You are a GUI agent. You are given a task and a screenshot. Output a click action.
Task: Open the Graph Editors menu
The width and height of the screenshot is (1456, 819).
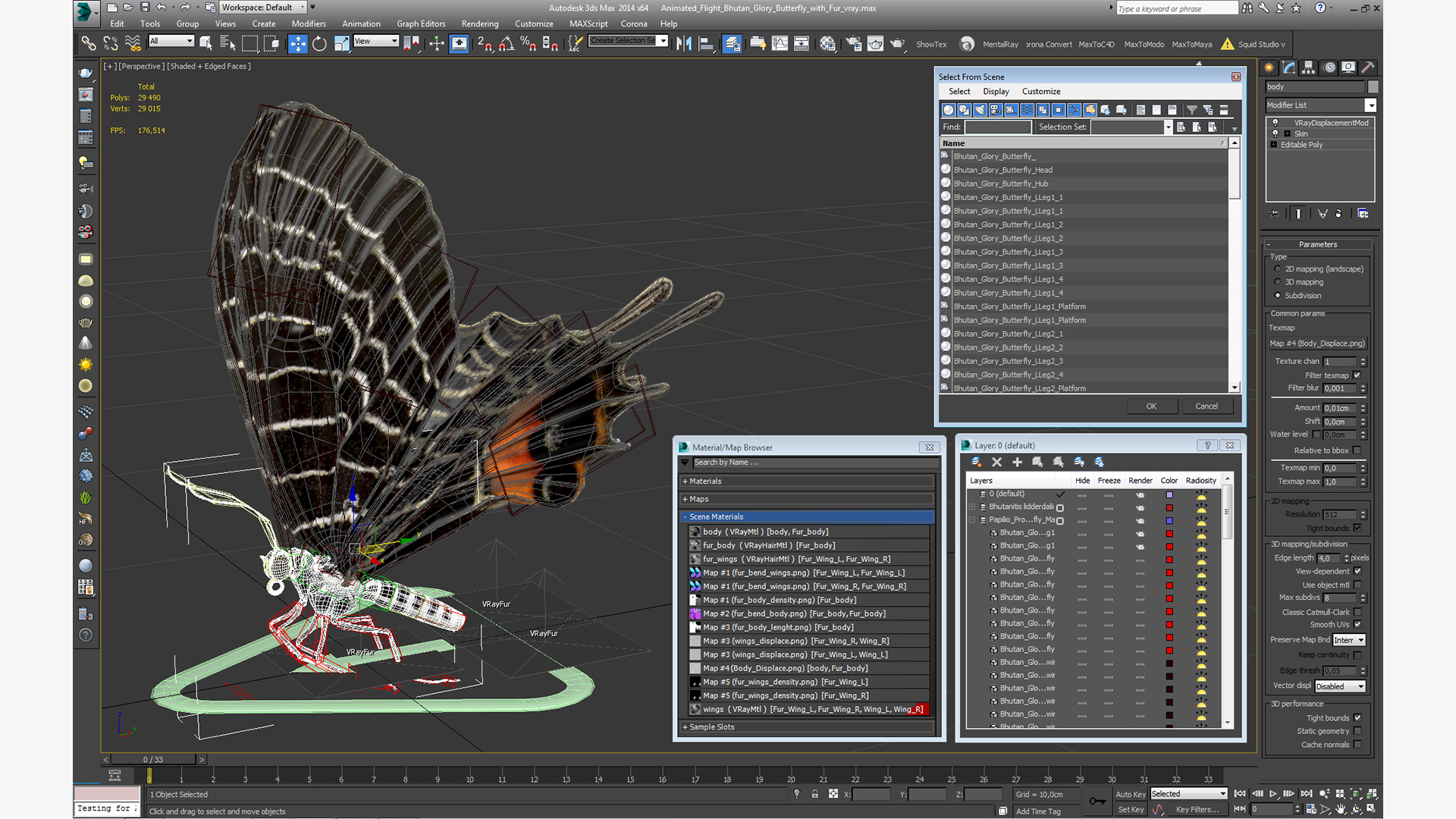pos(421,24)
